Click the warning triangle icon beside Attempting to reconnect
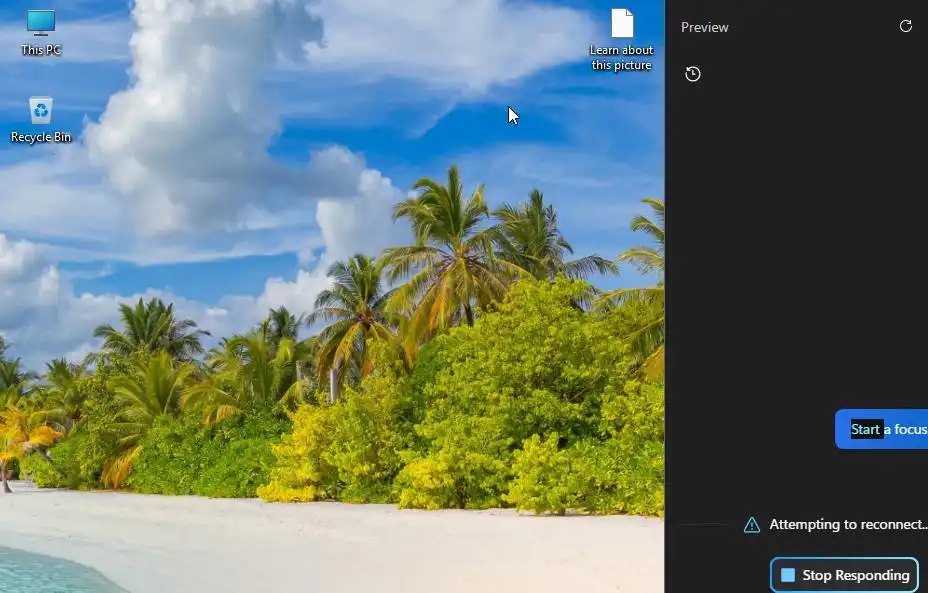Image resolution: width=928 pixels, height=593 pixels. tap(752, 525)
